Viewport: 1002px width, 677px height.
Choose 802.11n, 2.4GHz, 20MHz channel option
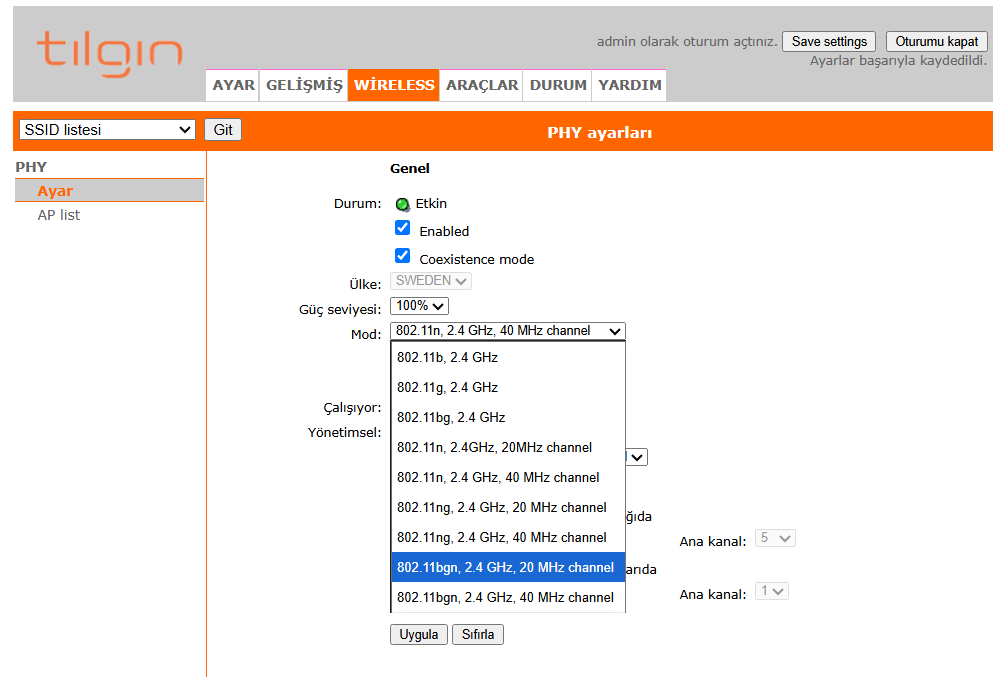(x=508, y=447)
